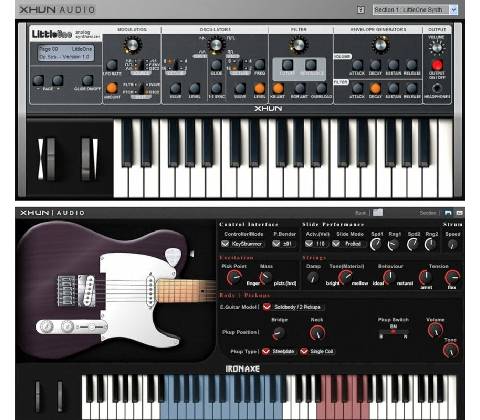Open the ControllerMode KeyStrummer dropdown
The height and width of the screenshot is (420, 480).
coord(242,244)
